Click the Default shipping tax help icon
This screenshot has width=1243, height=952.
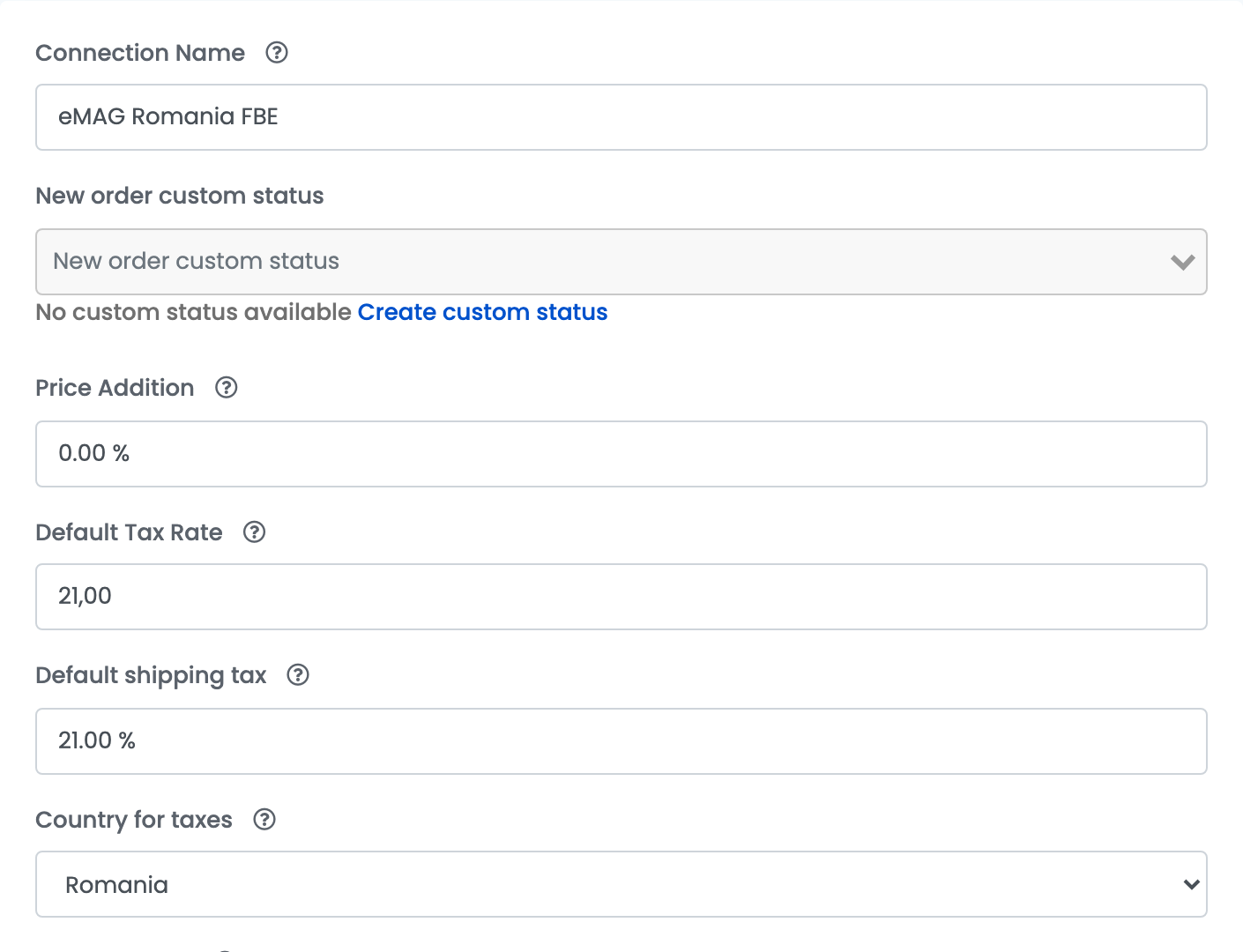pyautogui.click(x=299, y=675)
